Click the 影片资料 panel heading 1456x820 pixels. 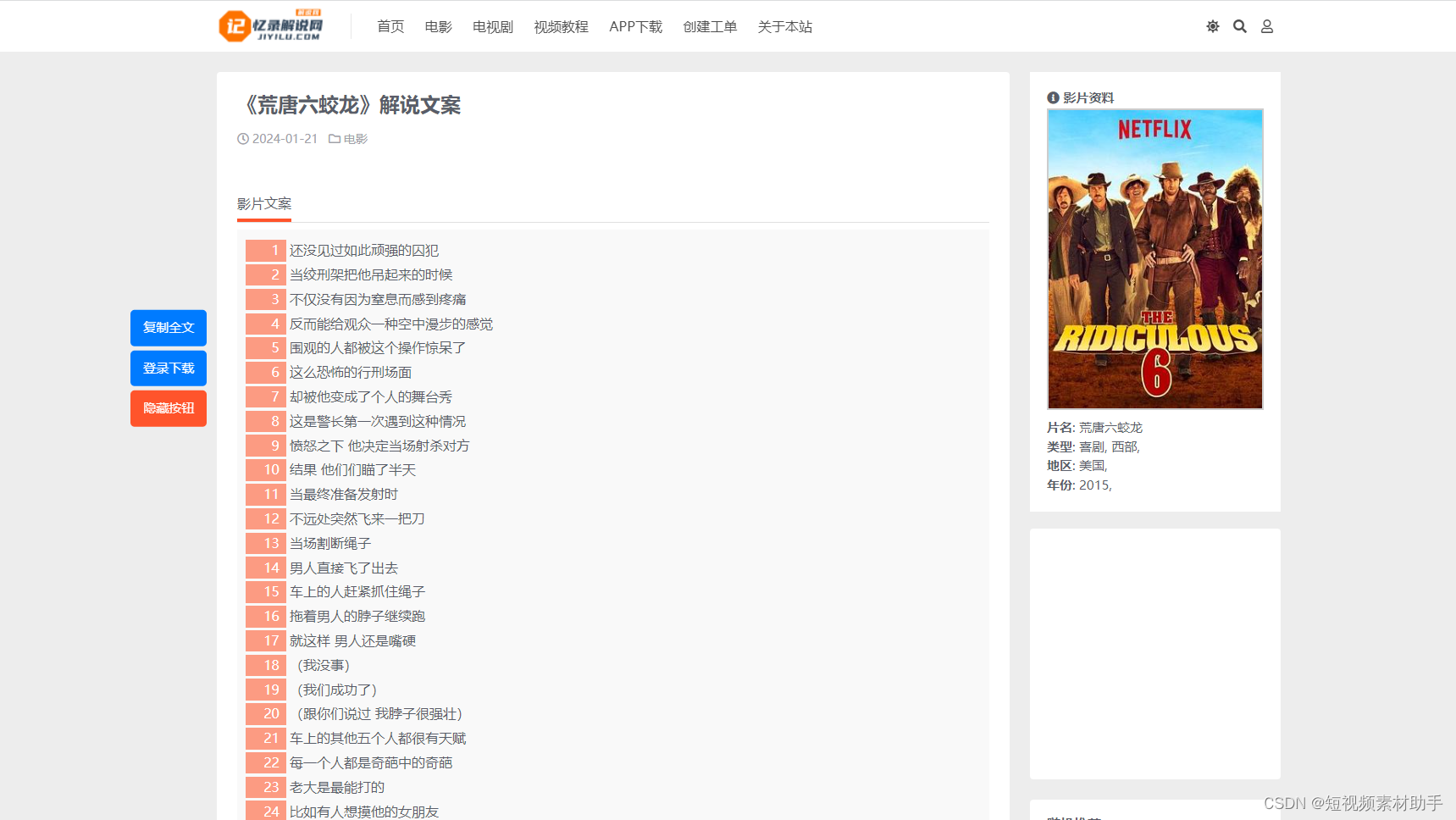pyautogui.click(x=1081, y=98)
